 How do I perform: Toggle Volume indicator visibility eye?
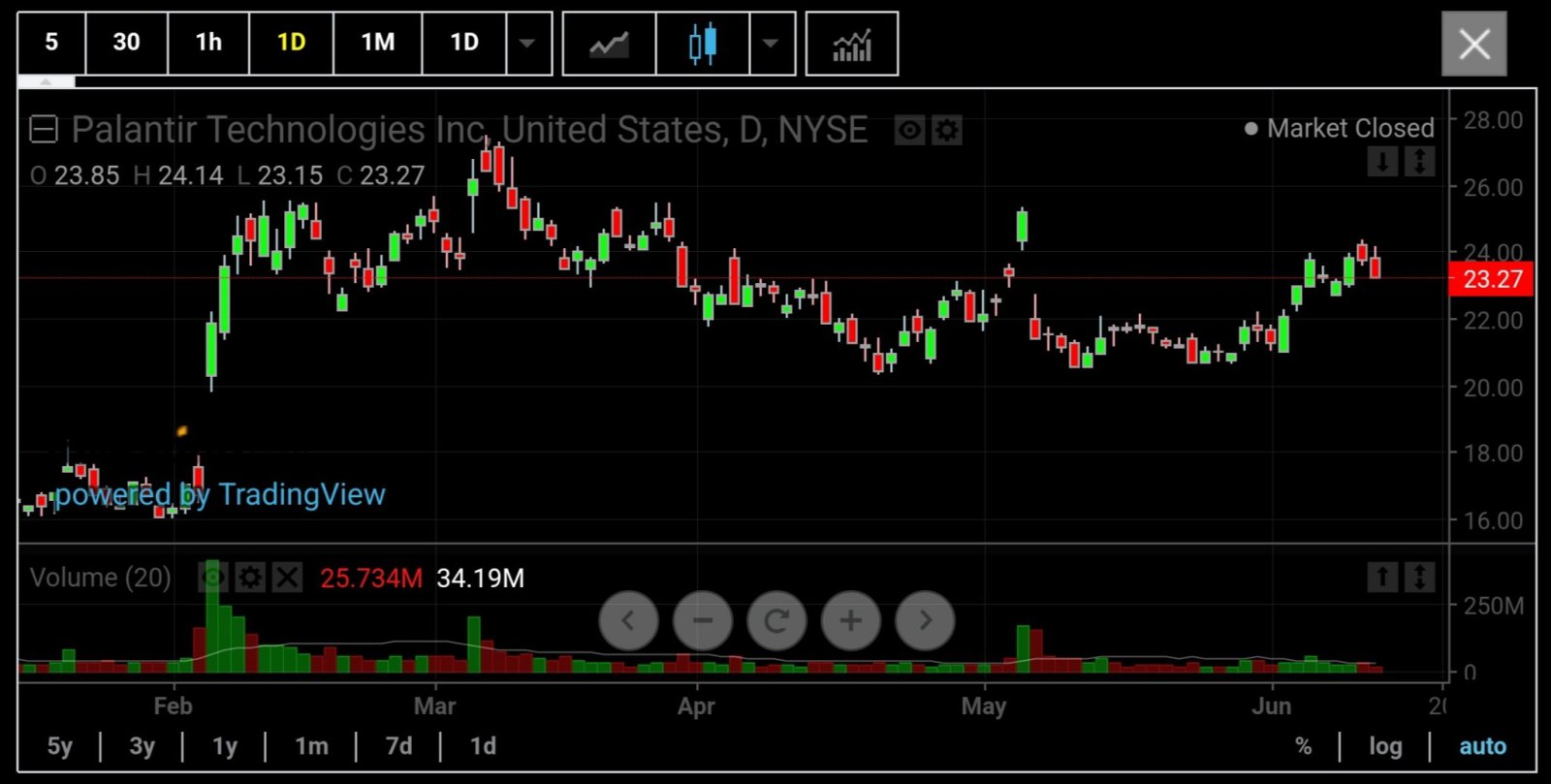(x=213, y=578)
